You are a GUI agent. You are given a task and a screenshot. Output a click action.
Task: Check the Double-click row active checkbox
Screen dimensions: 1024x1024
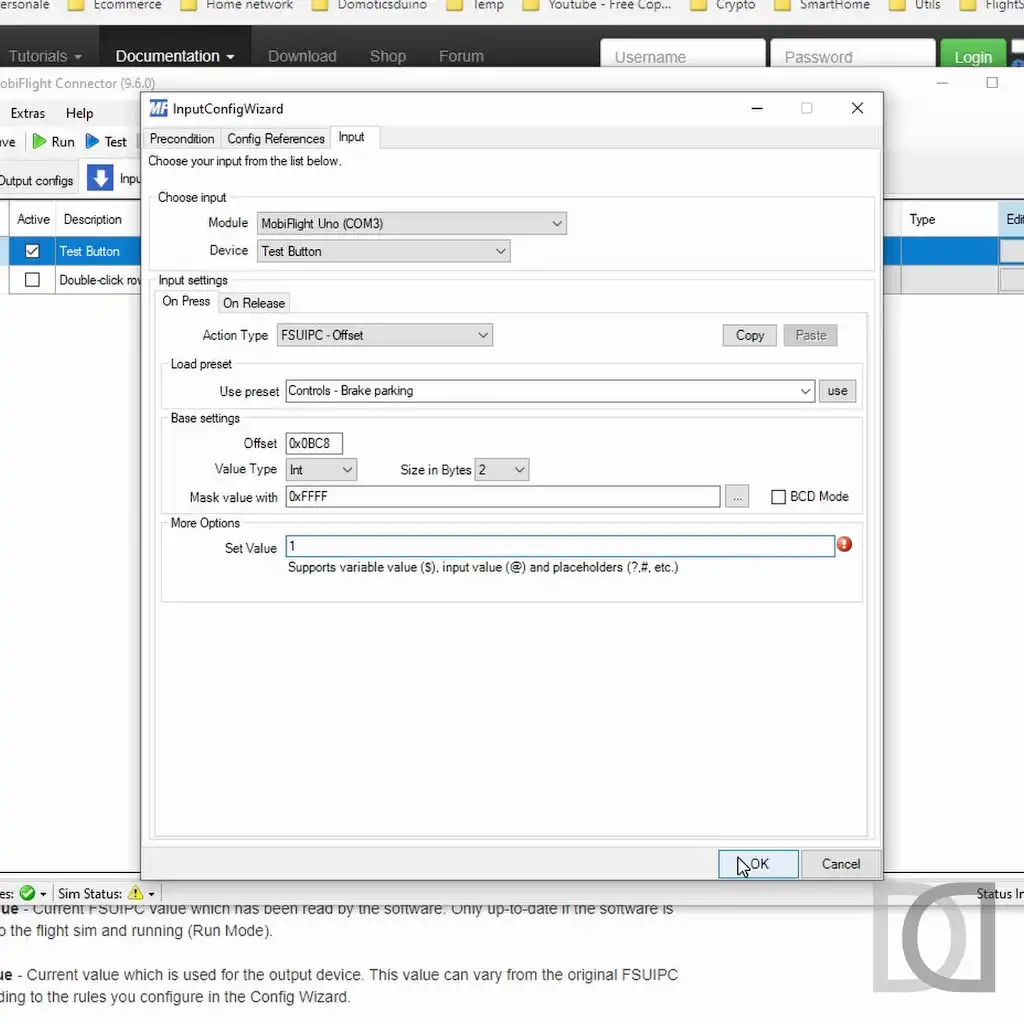point(32,280)
